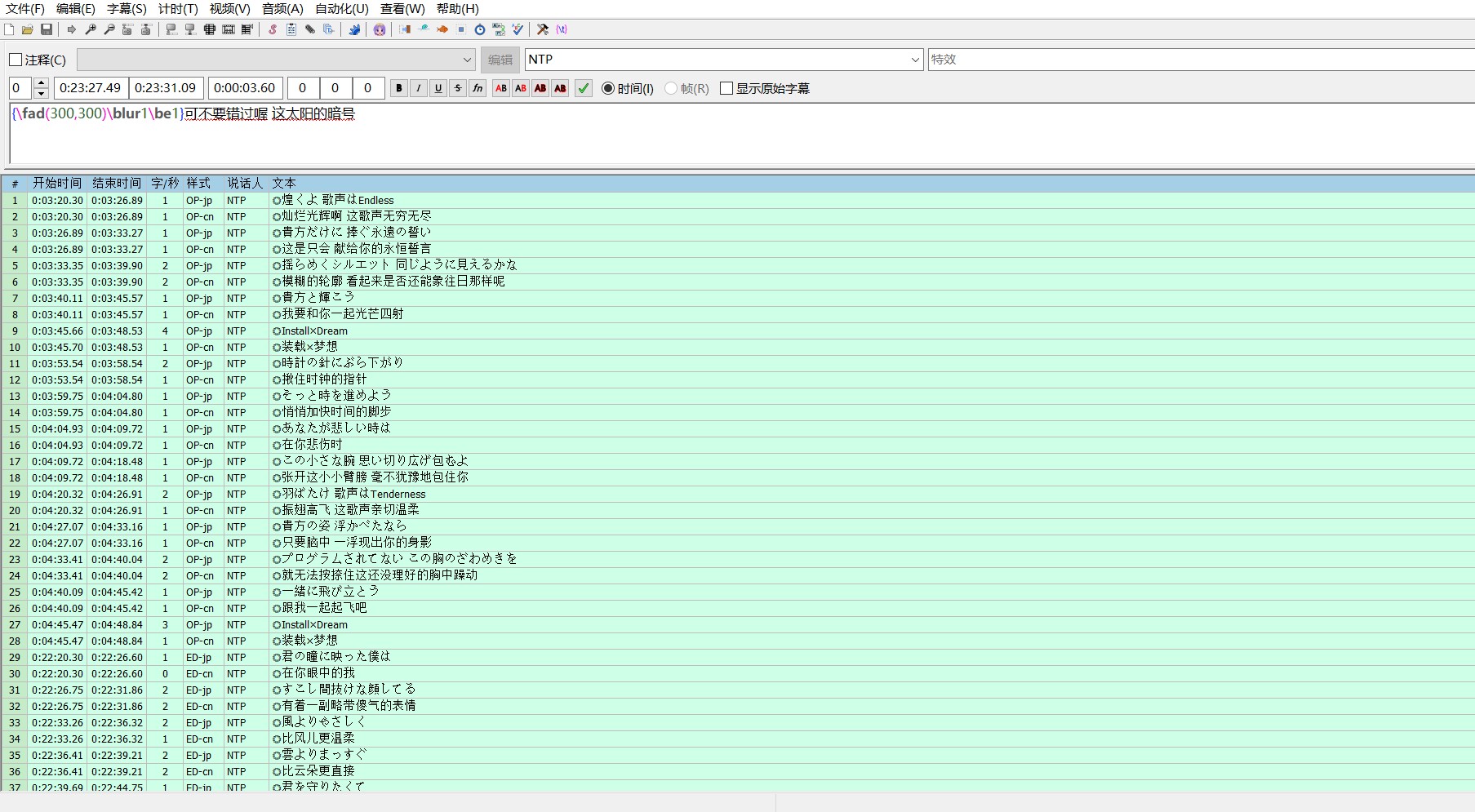Image resolution: width=1475 pixels, height=812 pixels.
Task: Open the 音频(A) menu
Action: click(x=282, y=9)
